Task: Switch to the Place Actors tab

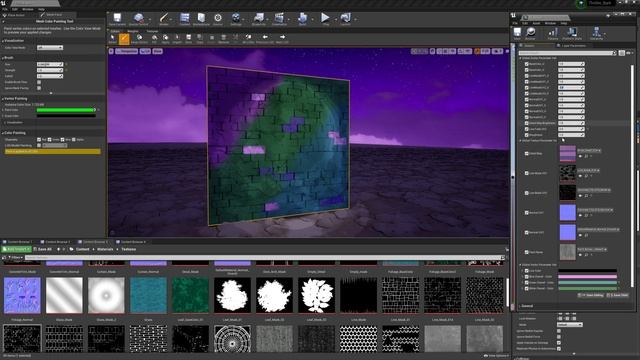Action: [16, 15]
